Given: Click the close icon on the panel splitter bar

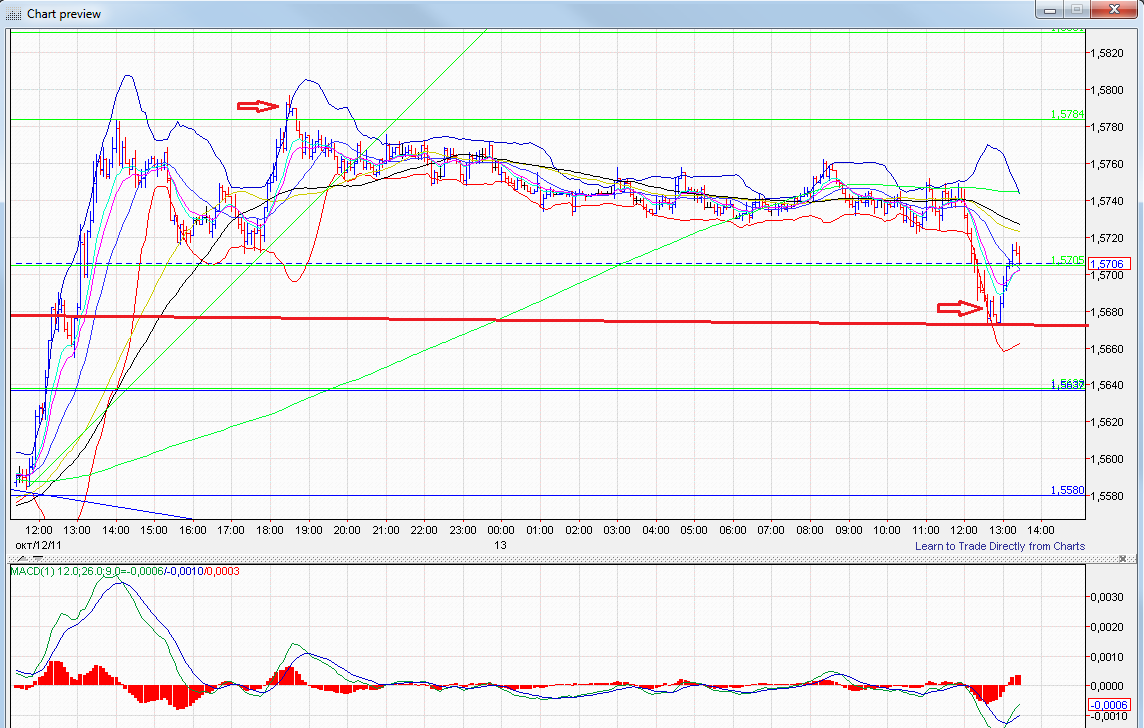Looking at the screenshot, I should tap(1123, 558).
